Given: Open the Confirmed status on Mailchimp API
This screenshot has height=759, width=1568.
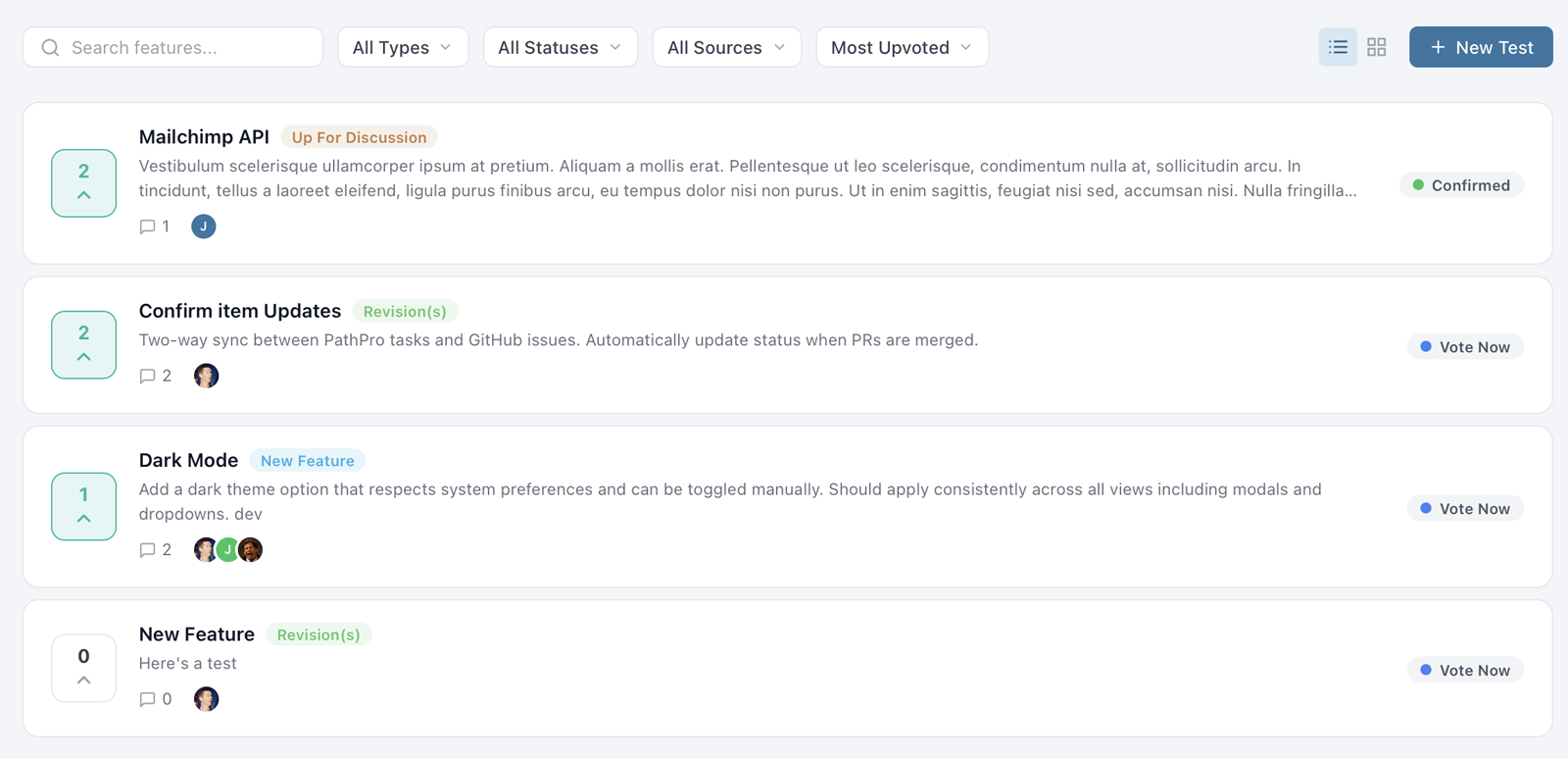Looking at the screenshot, I should pos(1461,185).
